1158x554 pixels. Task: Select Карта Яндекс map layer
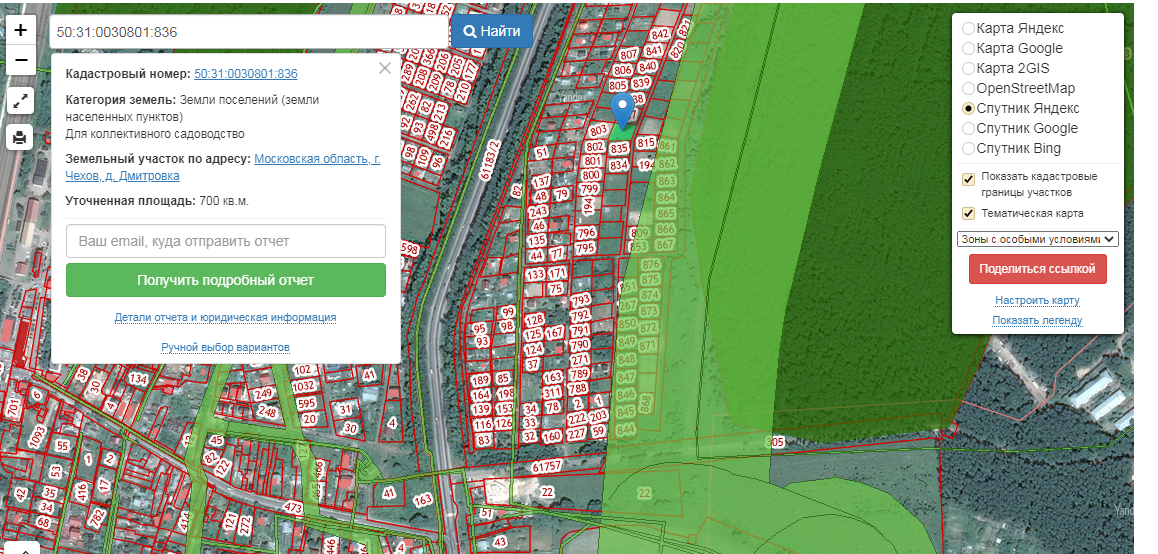(968, 28)
